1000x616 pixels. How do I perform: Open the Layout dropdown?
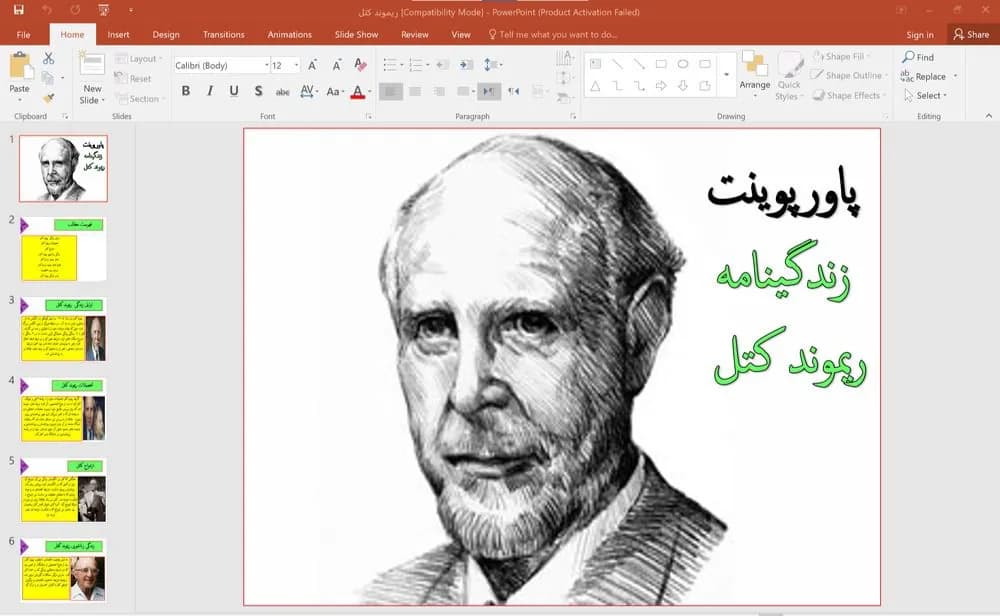(x=138, y=59)
